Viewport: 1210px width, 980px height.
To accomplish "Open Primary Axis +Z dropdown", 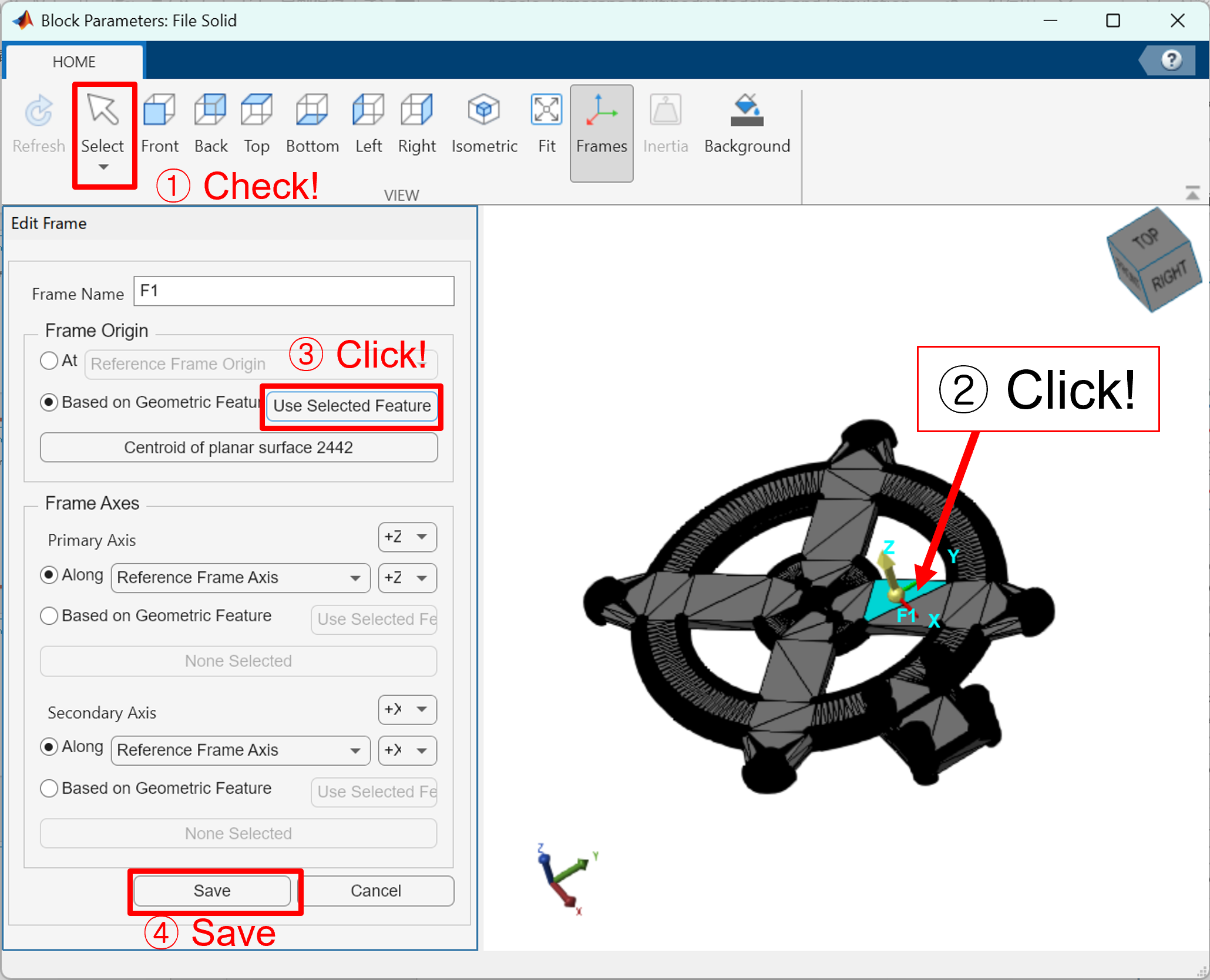I will [x=407, y=537].
